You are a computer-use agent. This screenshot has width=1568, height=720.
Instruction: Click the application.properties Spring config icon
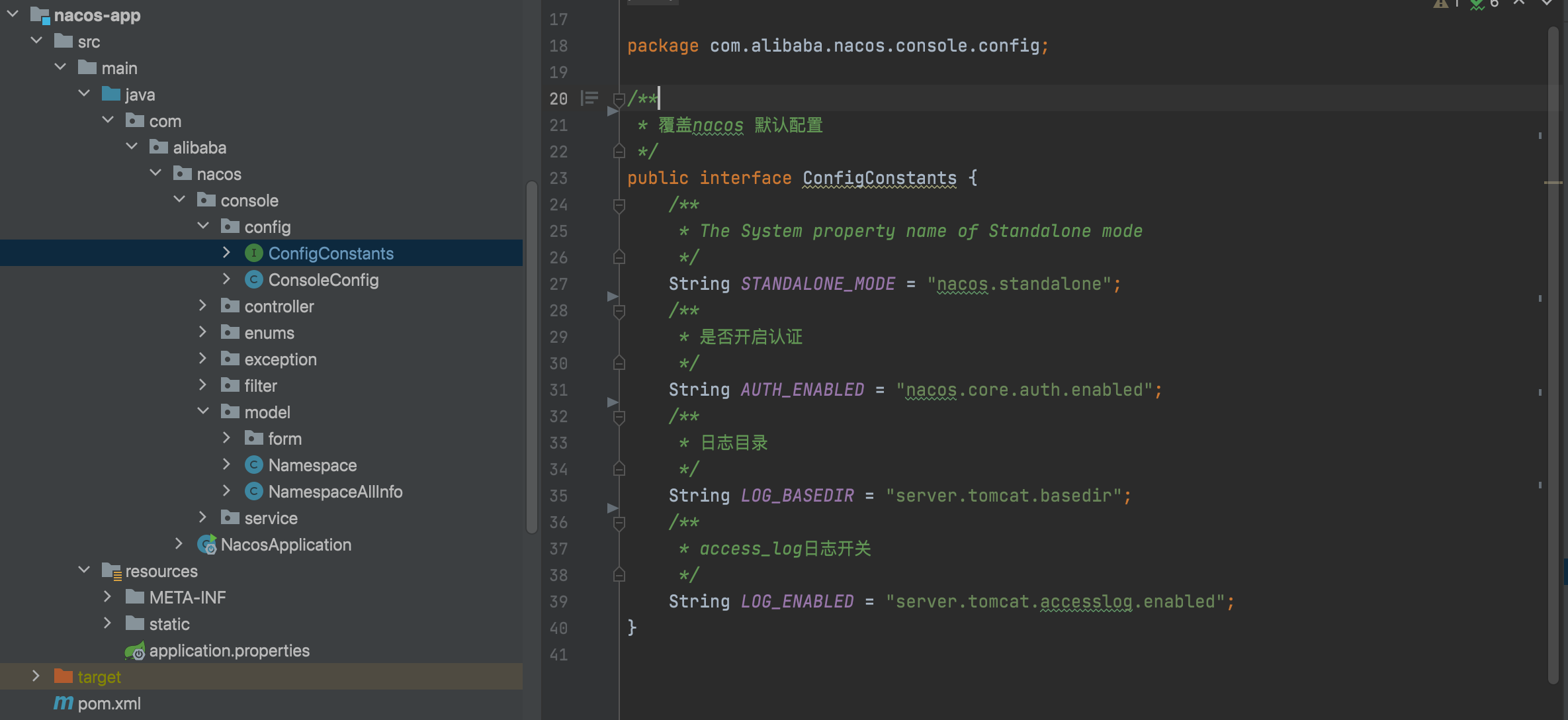pyautogui.click(x=135, y=651)
